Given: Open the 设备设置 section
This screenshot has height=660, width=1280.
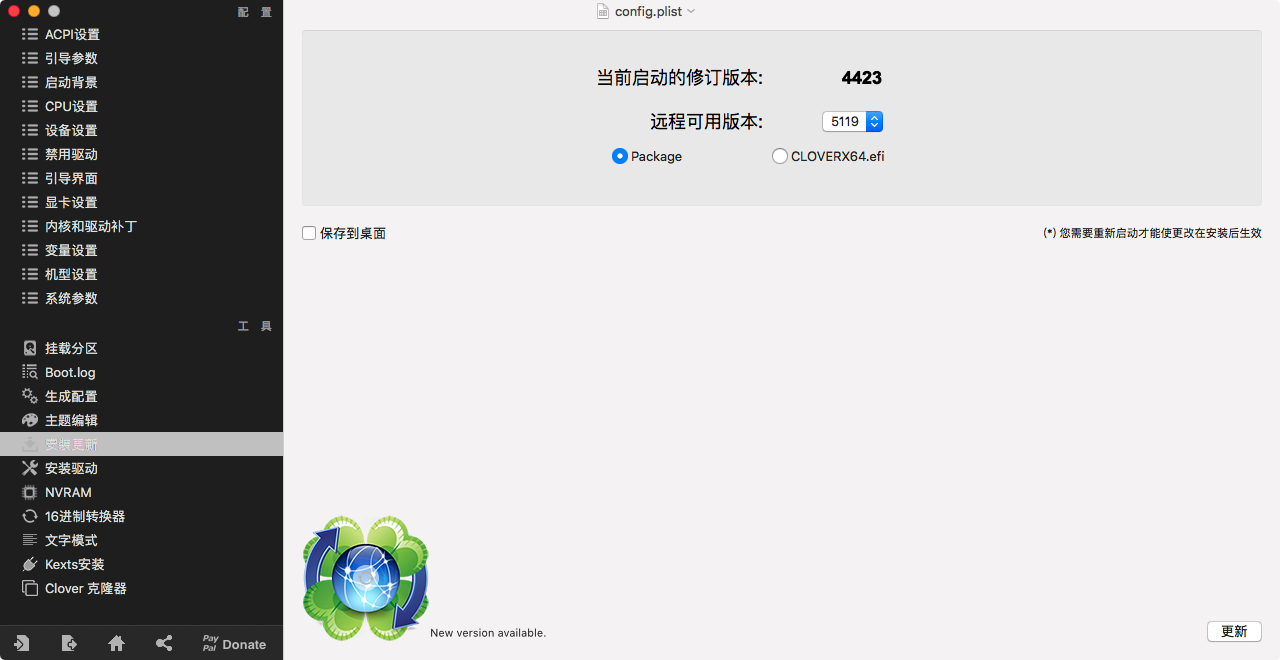Looking at the screenshot, I should click(141, 130).
